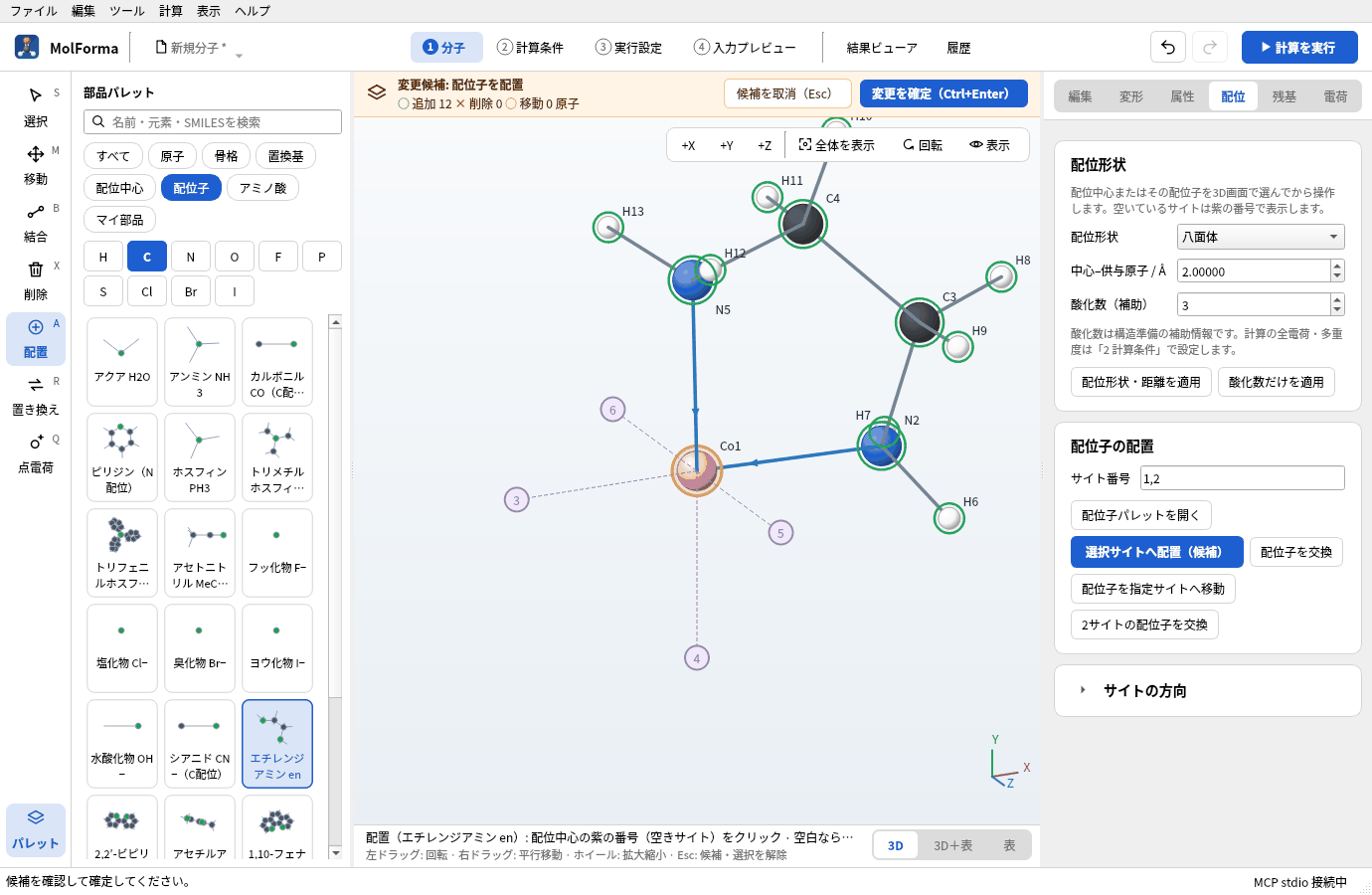Toggle the パレット panel button

click(x=36, y=829)
